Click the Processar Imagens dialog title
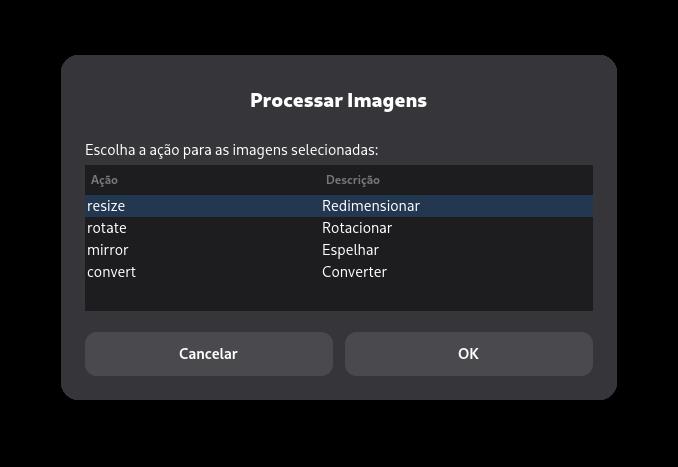Screen dimensions: 678x467 [339, 100]
